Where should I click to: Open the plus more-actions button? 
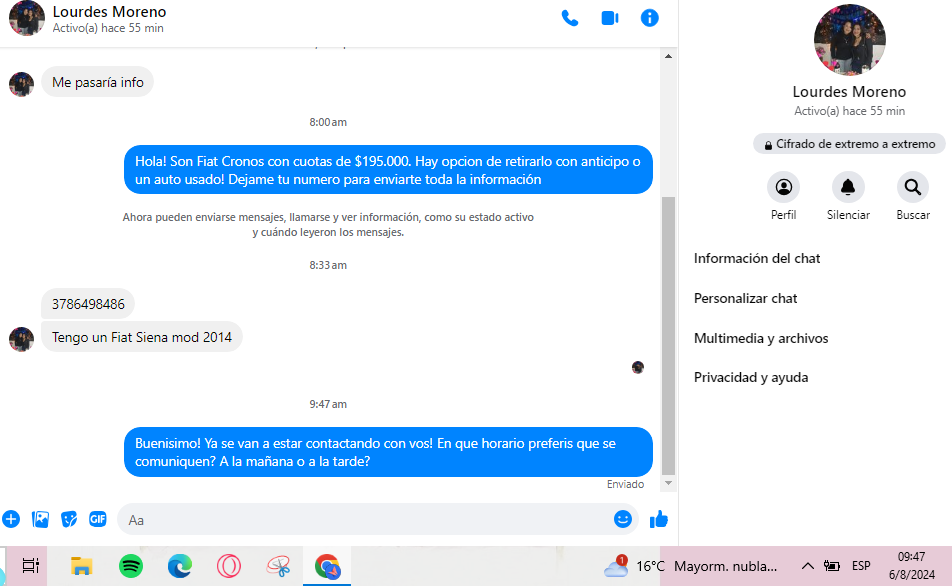point(11,519)
